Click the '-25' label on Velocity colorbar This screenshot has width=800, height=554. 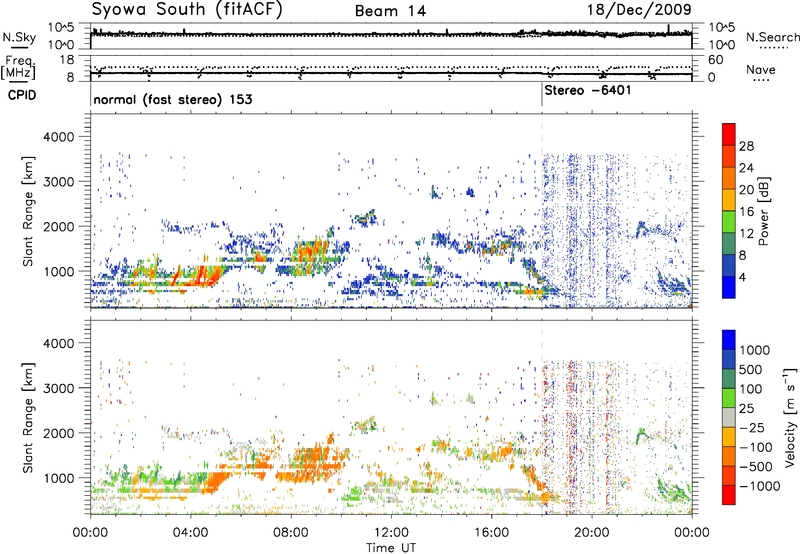(x=751, y=427)
